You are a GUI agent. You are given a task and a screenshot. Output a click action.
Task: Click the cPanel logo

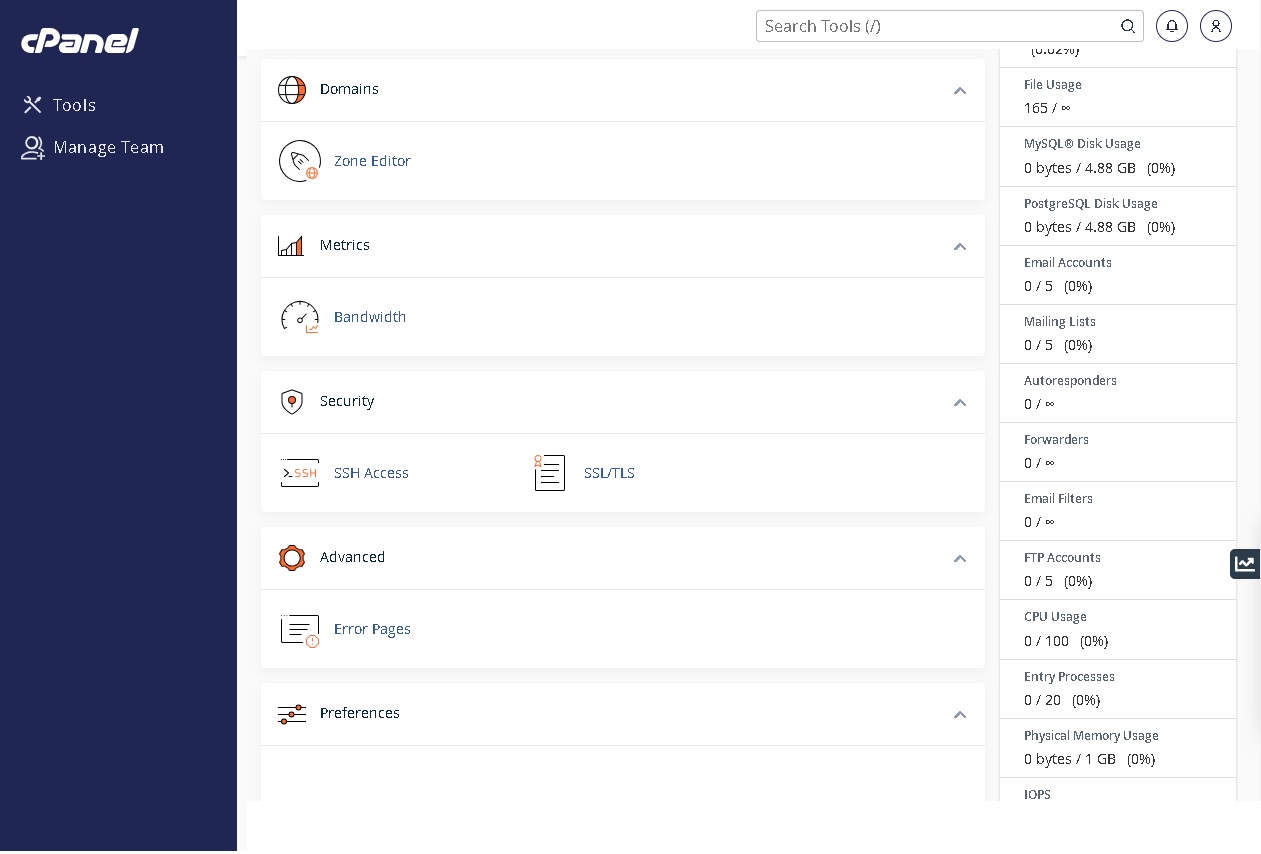click(x=79, y=41)
